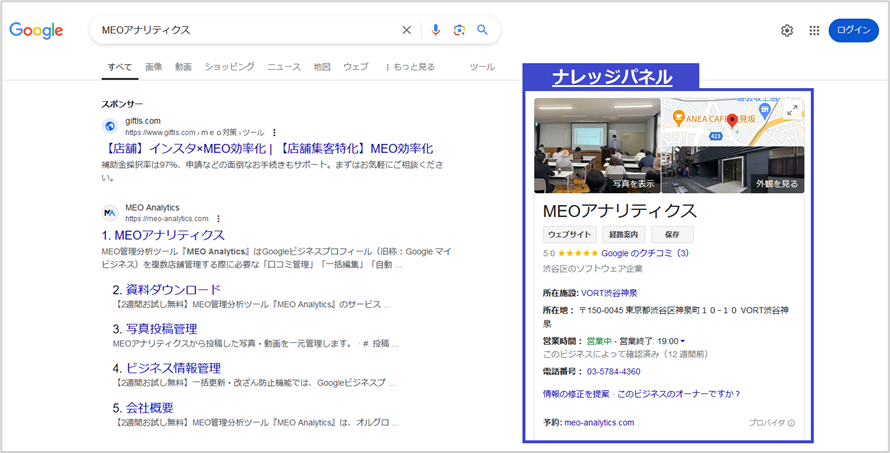Switch to the 地図 tab

point(322,67)
